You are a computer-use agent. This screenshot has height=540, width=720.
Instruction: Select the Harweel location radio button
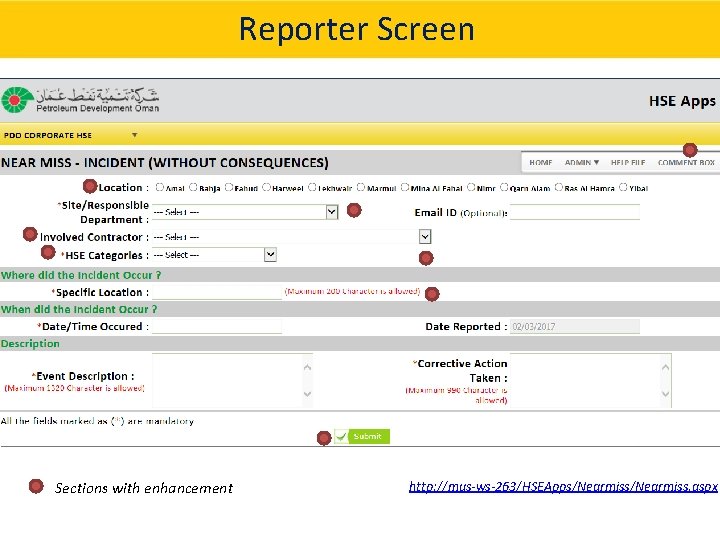(266, 187)
